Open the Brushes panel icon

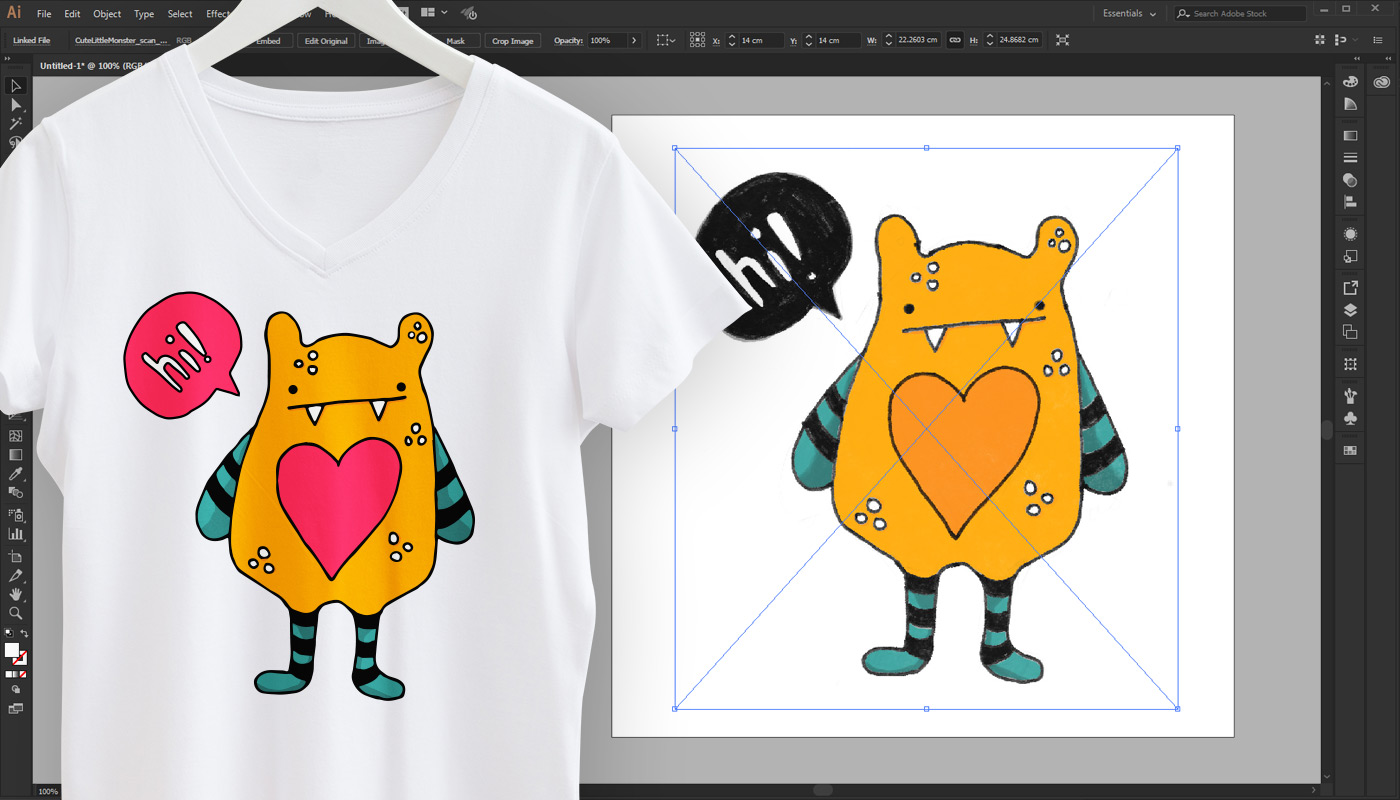[1350, 396]
